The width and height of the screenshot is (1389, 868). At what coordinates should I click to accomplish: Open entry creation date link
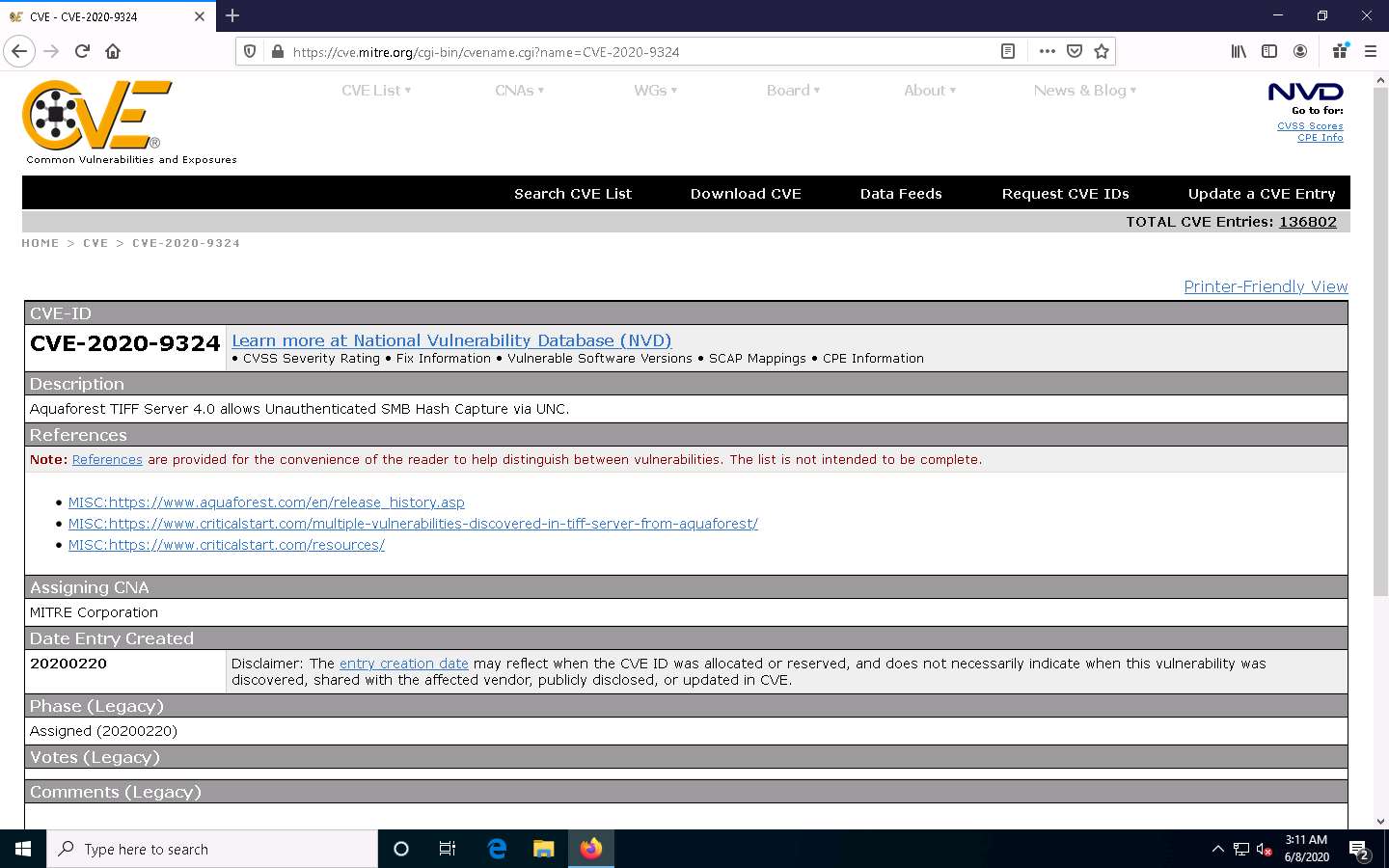[404, 664]
